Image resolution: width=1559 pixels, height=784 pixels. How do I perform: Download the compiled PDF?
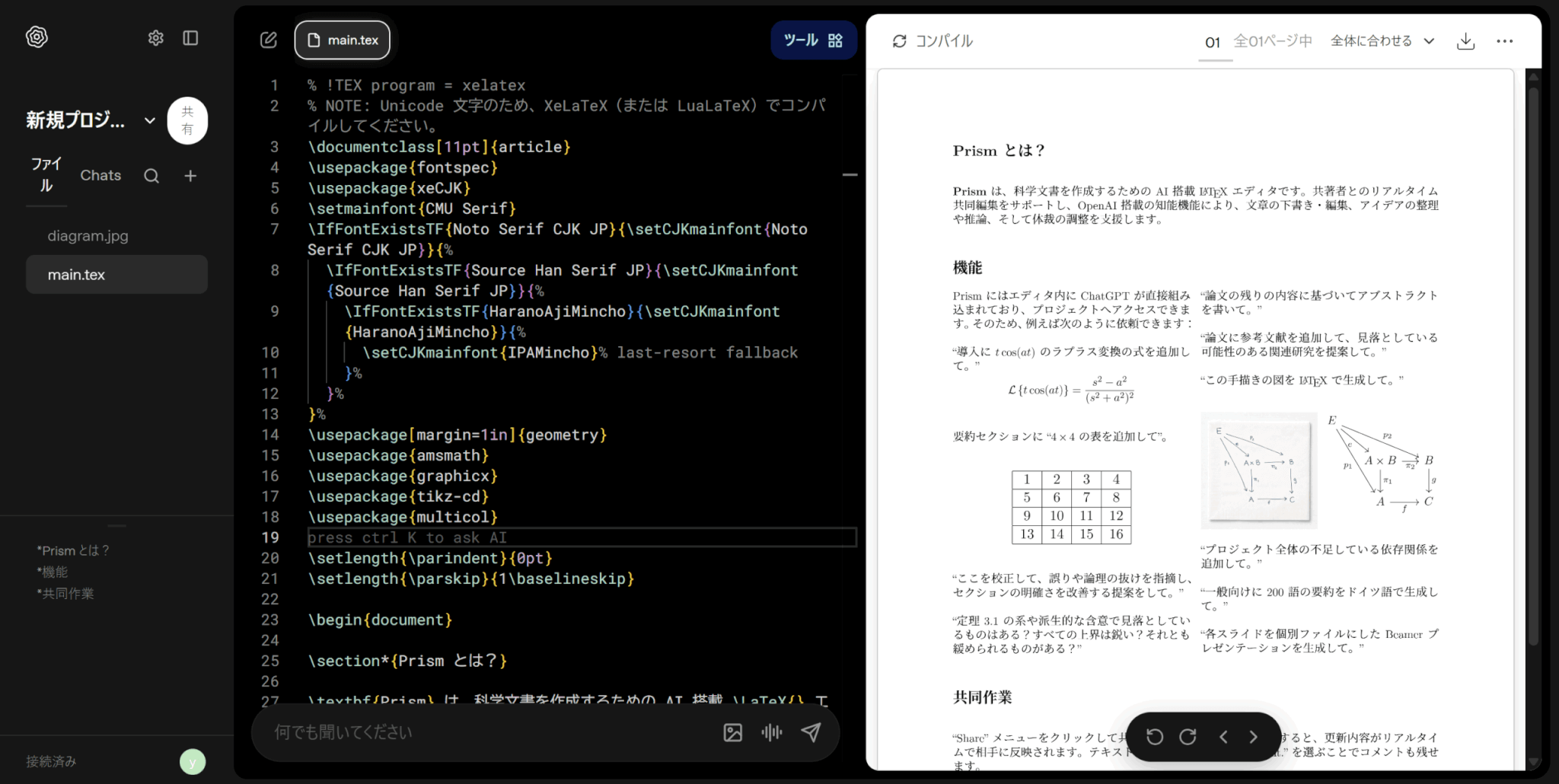[x=1465, y=41]
